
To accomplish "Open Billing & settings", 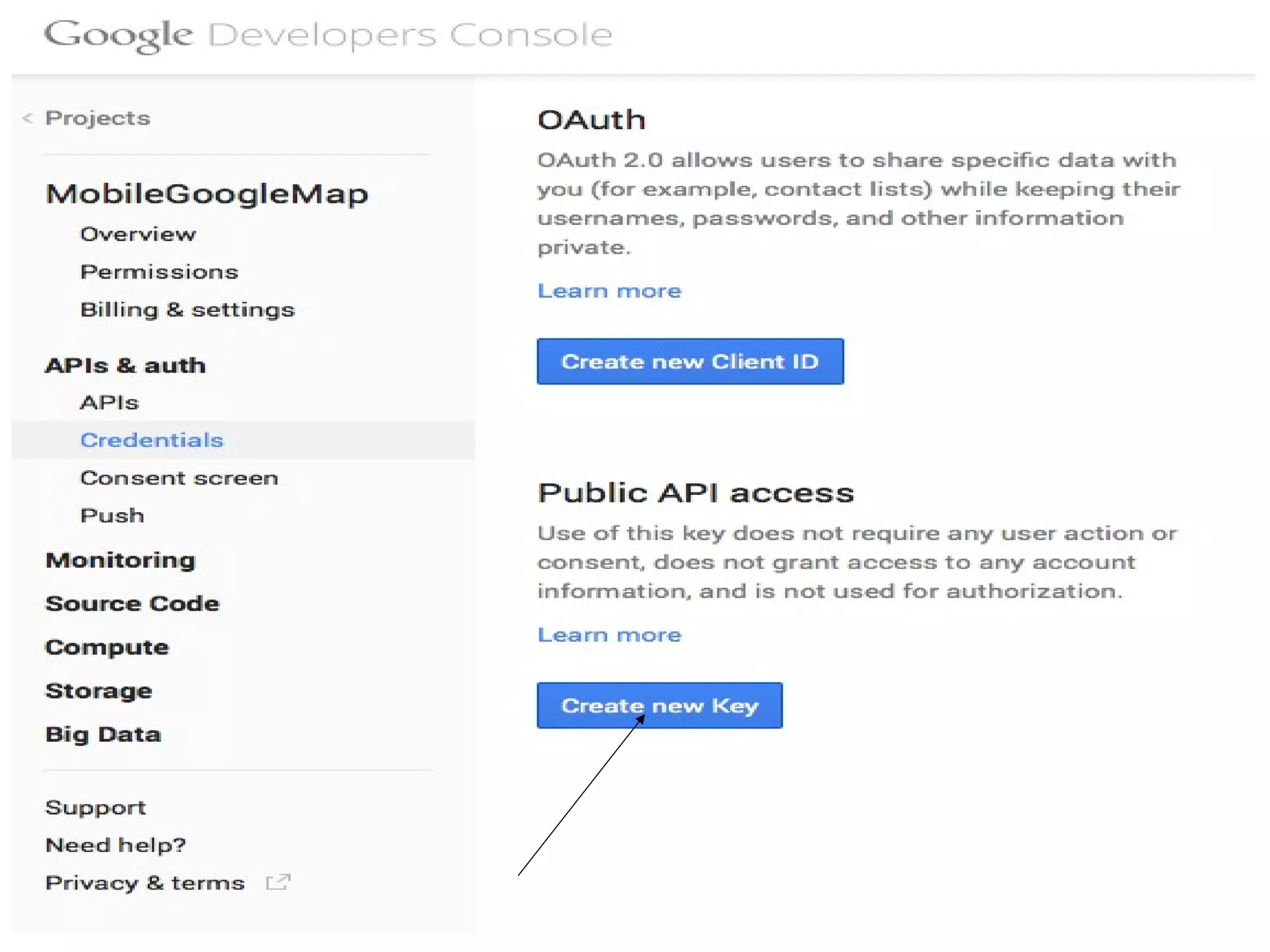I will click(187, 309).
